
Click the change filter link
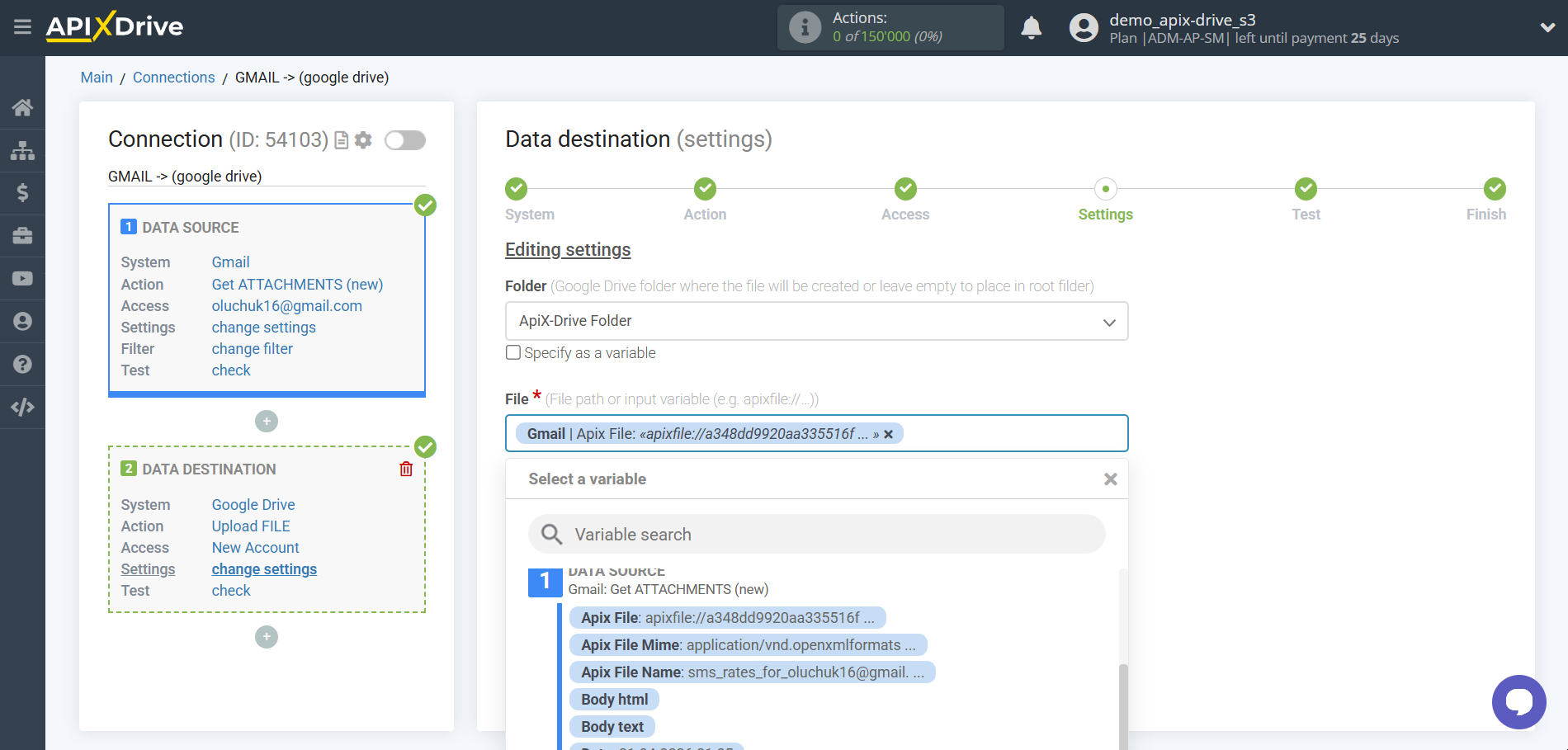(x=252, y=349)
